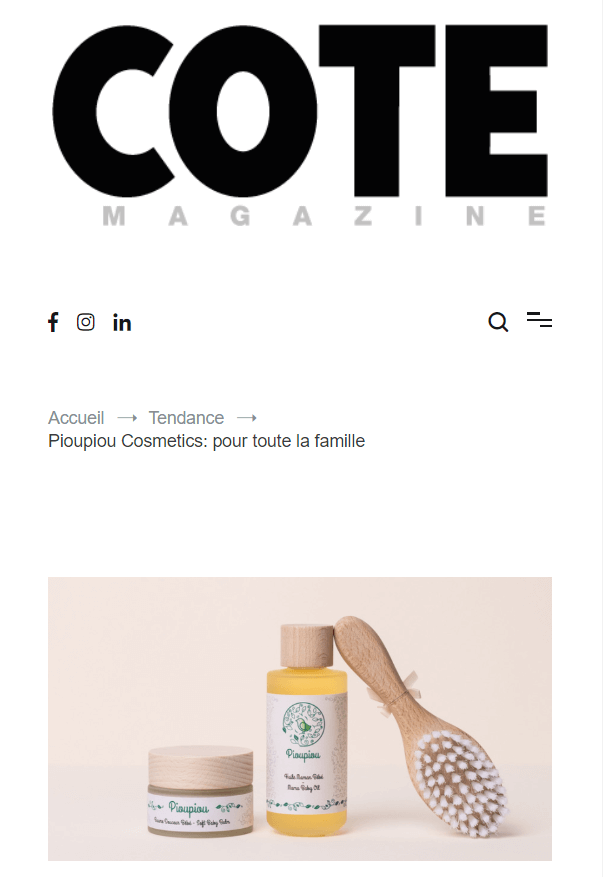Click the grey MAGAZINE wordmark
This screenshot has width=603, height=877.
(324, 216)
